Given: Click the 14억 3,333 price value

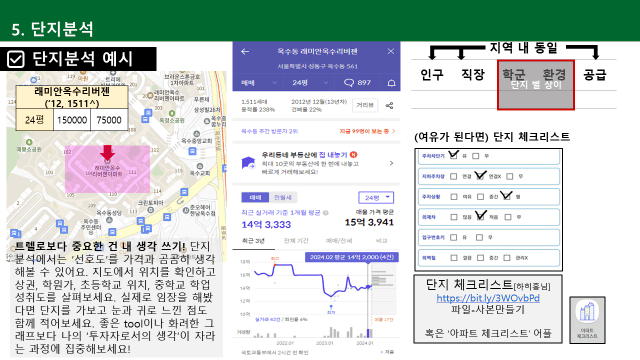Looking at the screenshot, I should [x=266, y=224].
